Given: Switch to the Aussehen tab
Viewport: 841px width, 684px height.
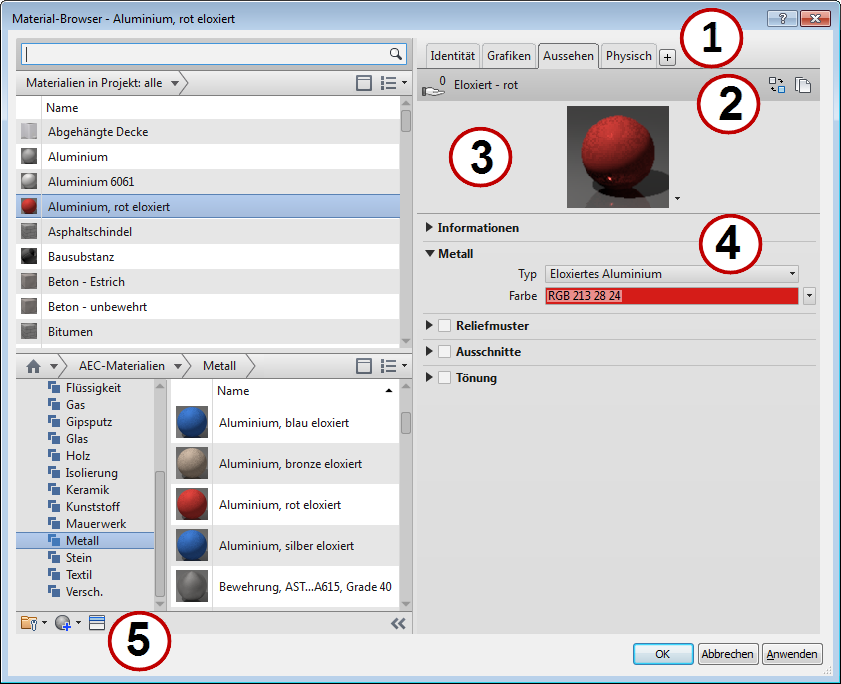Looking at the screenshot, I should pos(569,56).
